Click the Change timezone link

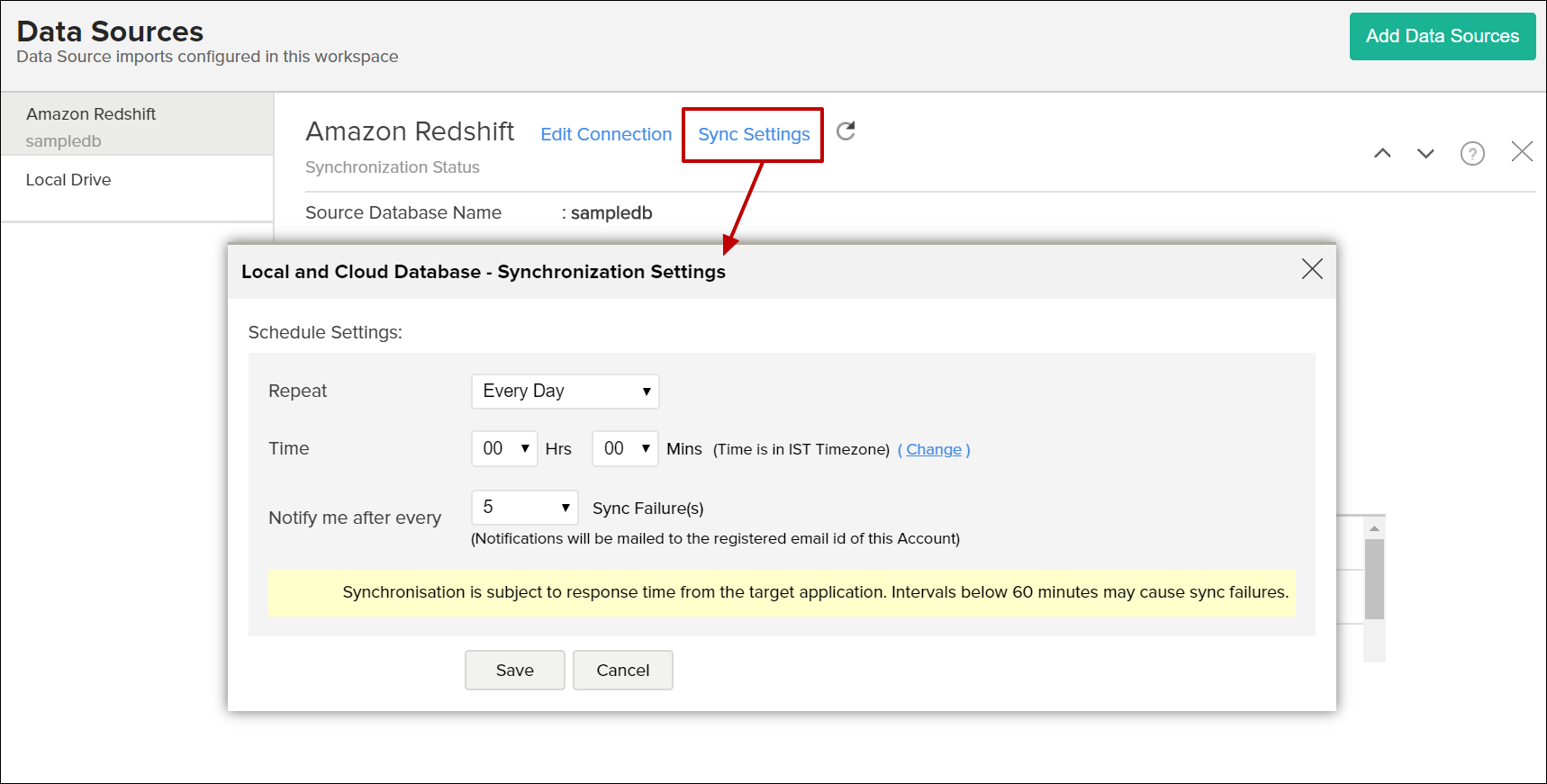pyautogui.click(x=933, y=449)
